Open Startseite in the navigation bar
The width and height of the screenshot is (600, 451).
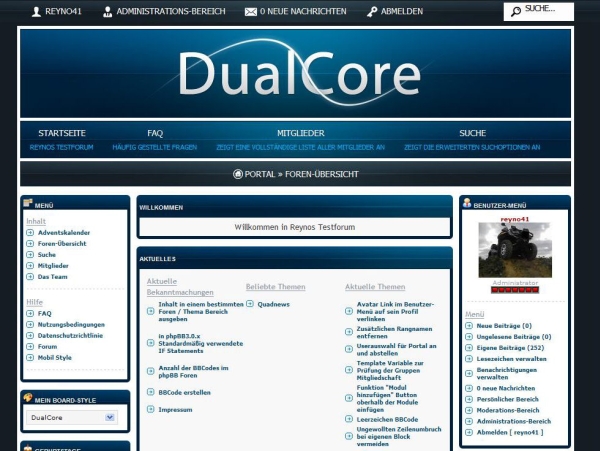point(62,133)
